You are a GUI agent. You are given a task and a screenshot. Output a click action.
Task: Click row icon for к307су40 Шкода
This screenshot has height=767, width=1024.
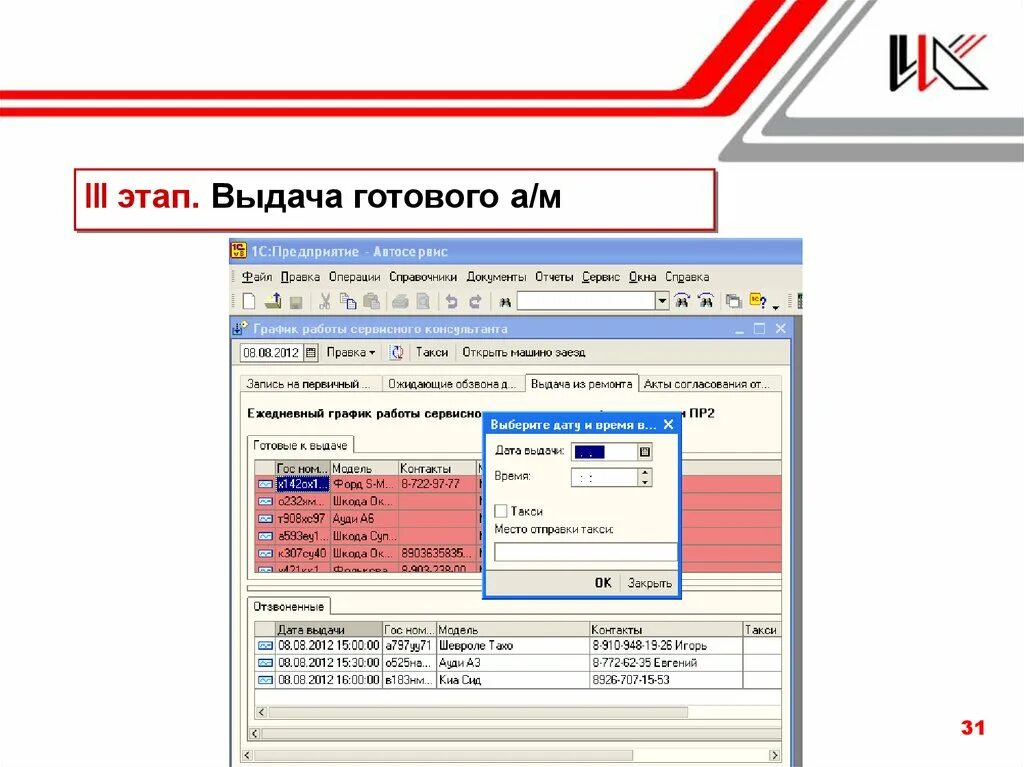tap(265, 553)
